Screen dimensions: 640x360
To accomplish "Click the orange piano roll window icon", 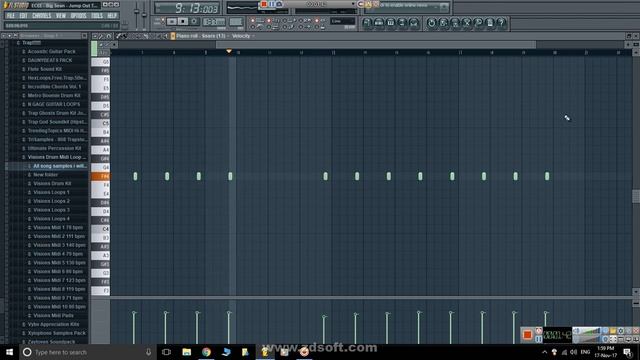I will pyautogui.click(x=173, y=36).
